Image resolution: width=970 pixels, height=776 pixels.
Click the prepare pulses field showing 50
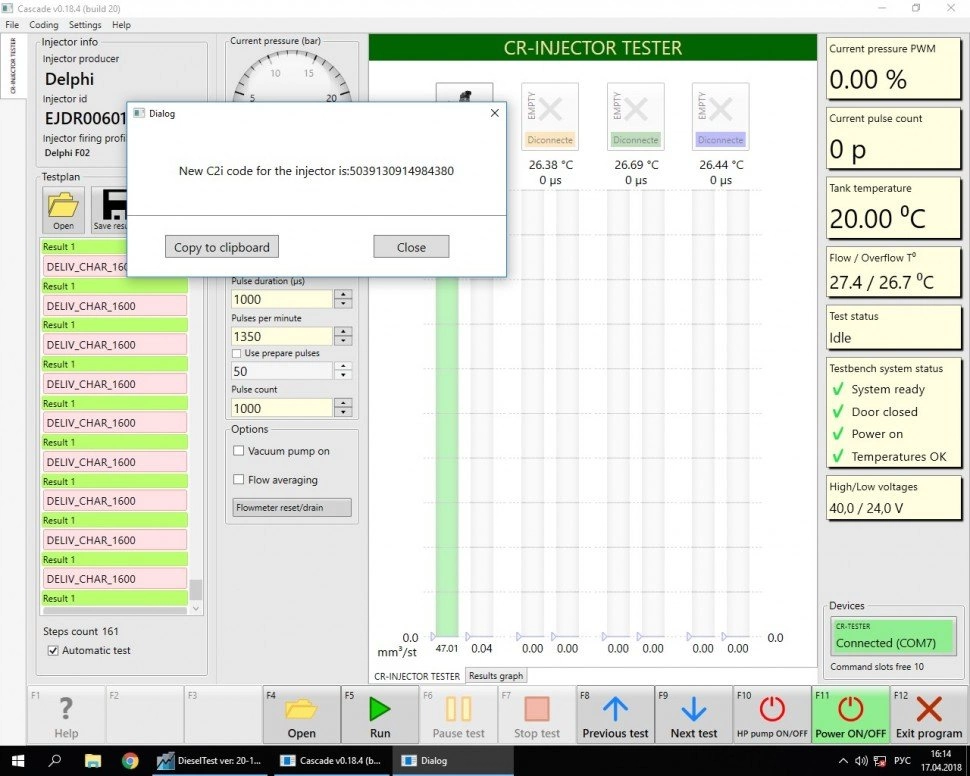click(281, 371)
